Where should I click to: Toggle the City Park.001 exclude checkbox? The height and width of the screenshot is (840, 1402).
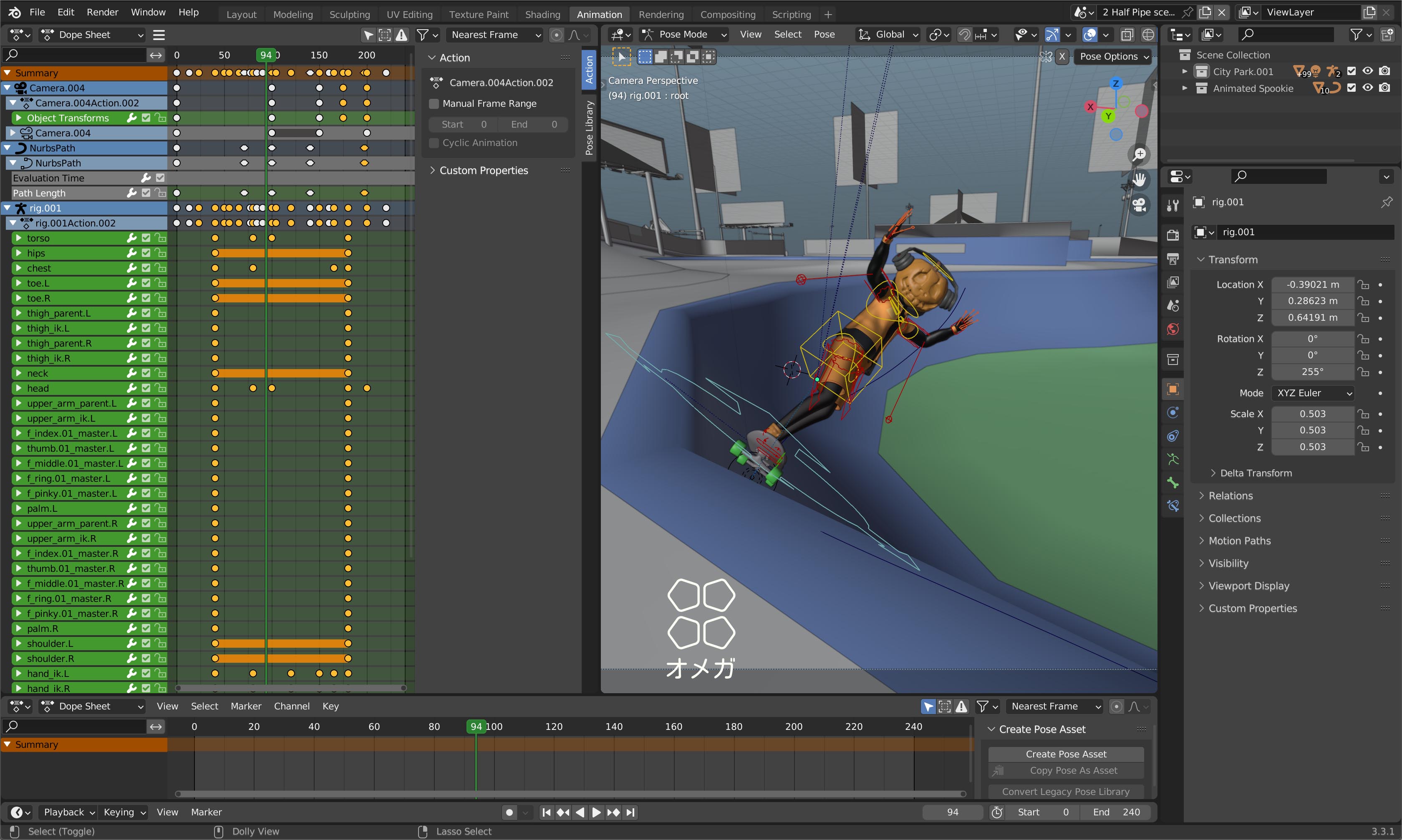click(x=1352, y=71)
